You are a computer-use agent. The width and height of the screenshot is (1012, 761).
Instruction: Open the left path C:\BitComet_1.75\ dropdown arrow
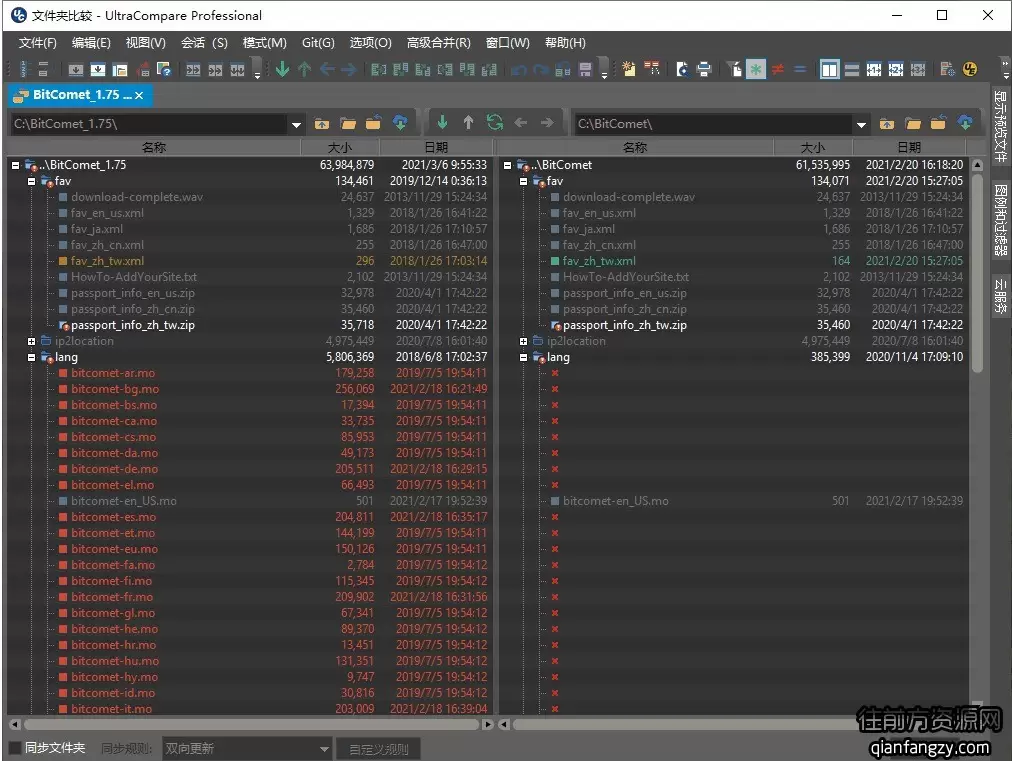pyautogui.click(x=296, y=125)
